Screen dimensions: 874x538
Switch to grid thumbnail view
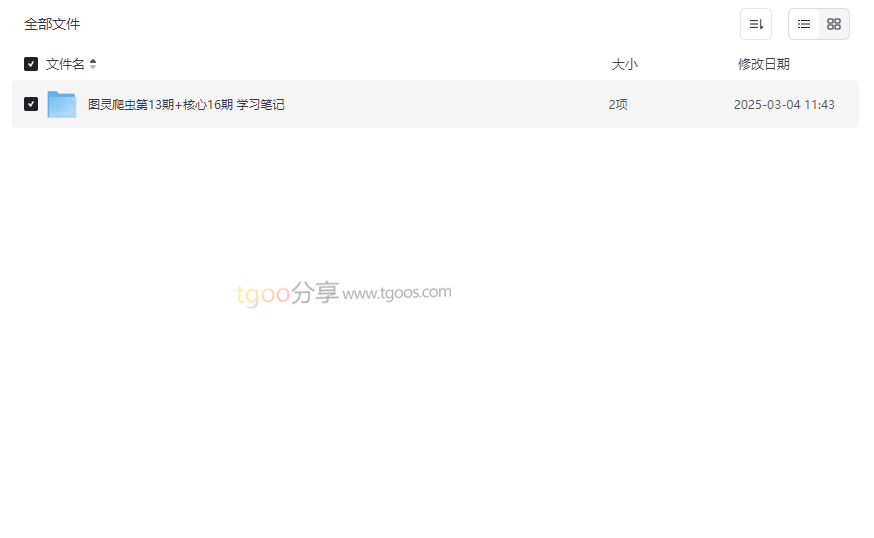click(x=833, y=24)
